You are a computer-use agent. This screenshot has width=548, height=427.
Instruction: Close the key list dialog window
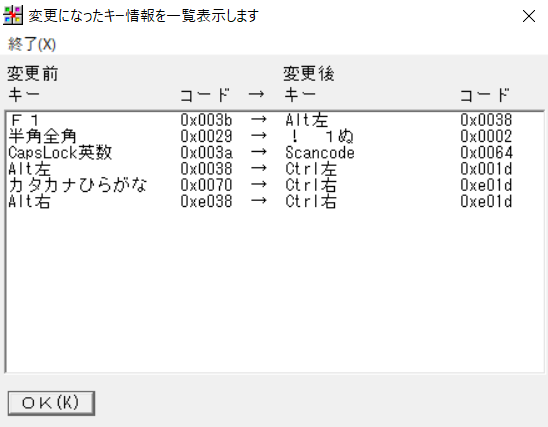pos(529,16)
